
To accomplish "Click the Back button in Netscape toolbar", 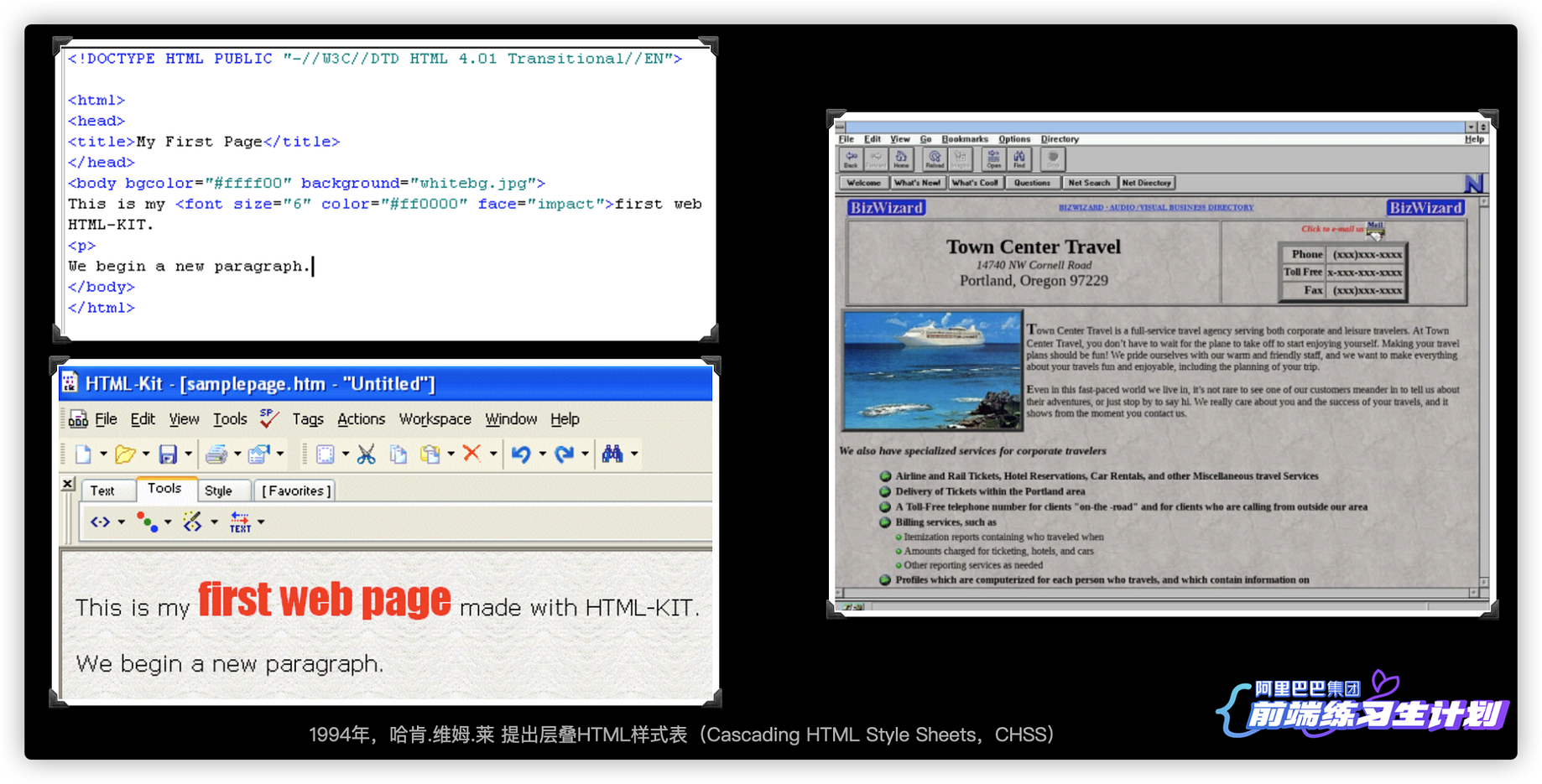I will pyautogui.click(x=851, y=159).
